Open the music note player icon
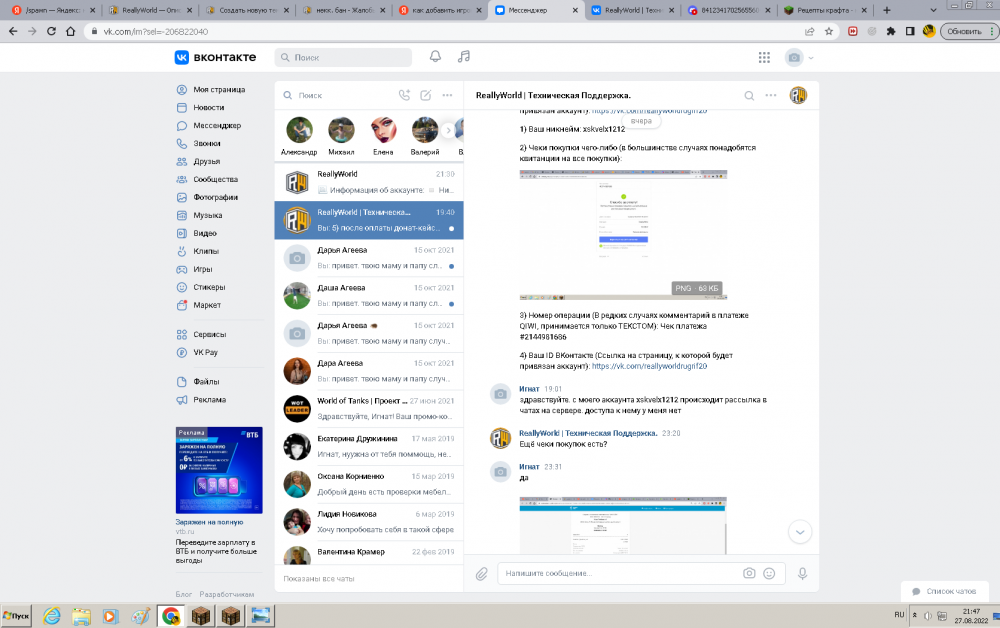1000x628 pixels. point(464,57)
